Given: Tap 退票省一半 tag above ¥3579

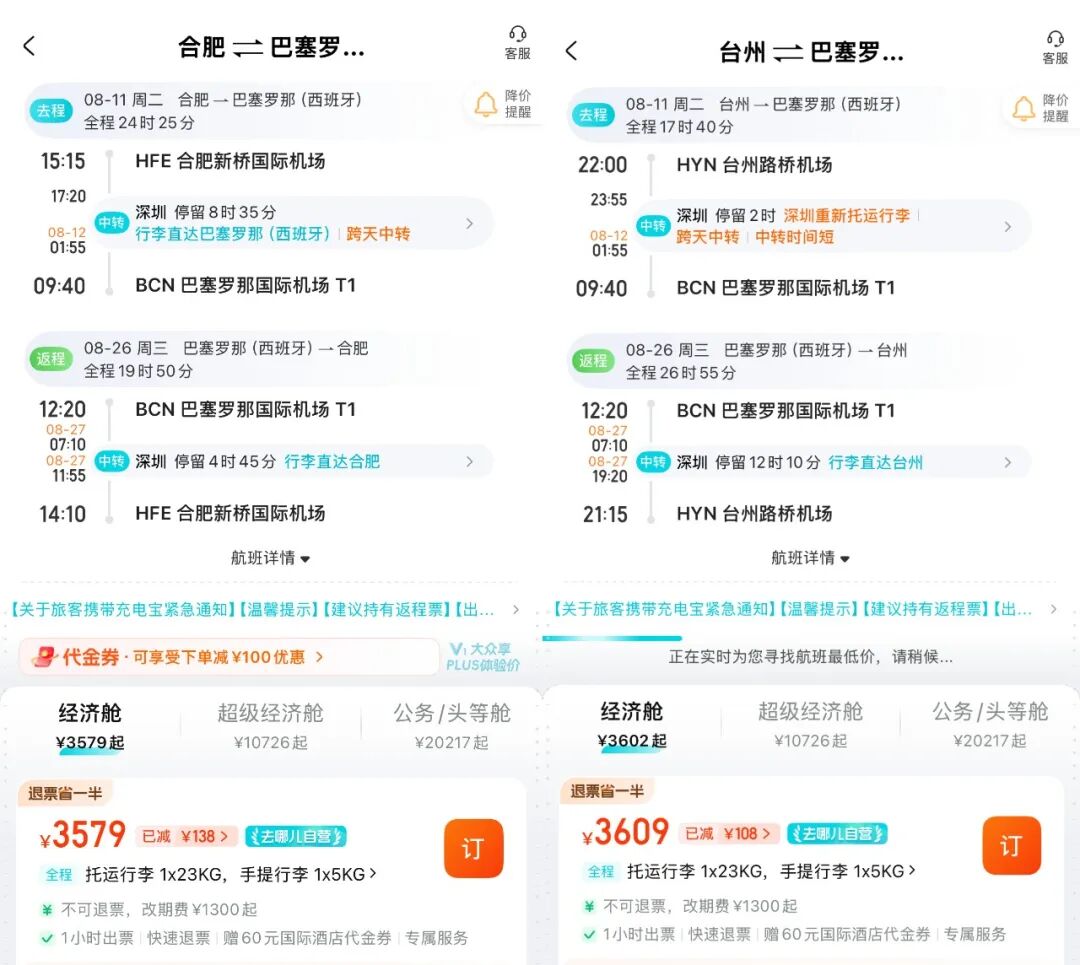Looking at the screenshot, I should tap(65, 793).
